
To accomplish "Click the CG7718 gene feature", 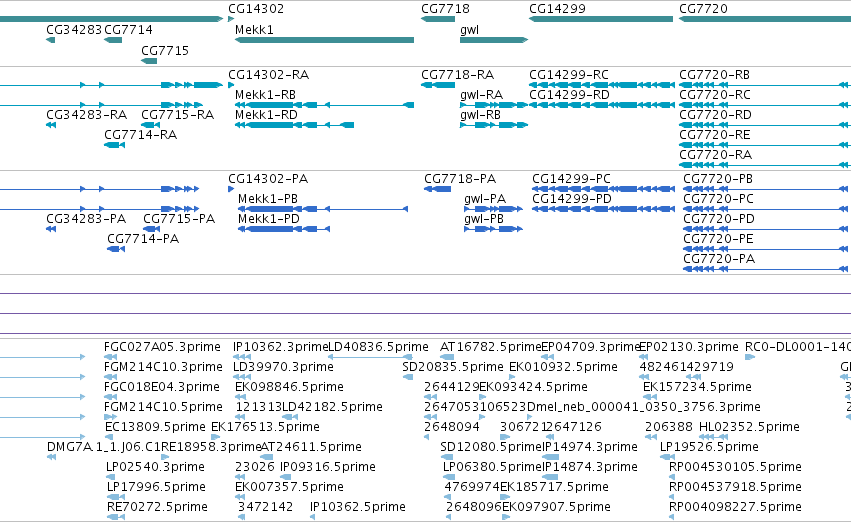I will (x=438, y=19).
